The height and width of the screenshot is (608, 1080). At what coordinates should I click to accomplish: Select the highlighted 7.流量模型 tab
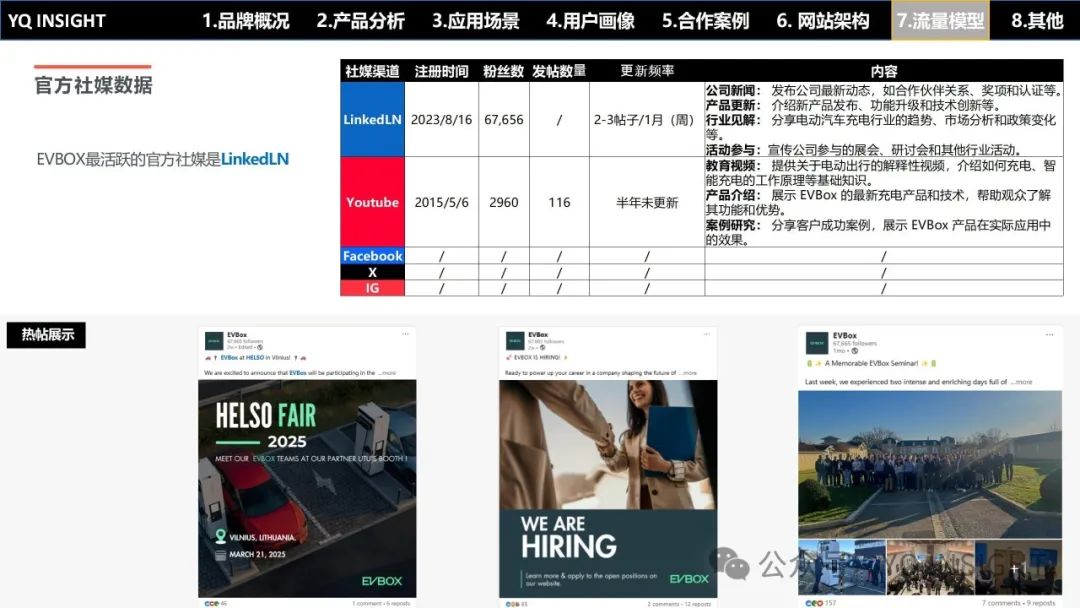[940, 21]
